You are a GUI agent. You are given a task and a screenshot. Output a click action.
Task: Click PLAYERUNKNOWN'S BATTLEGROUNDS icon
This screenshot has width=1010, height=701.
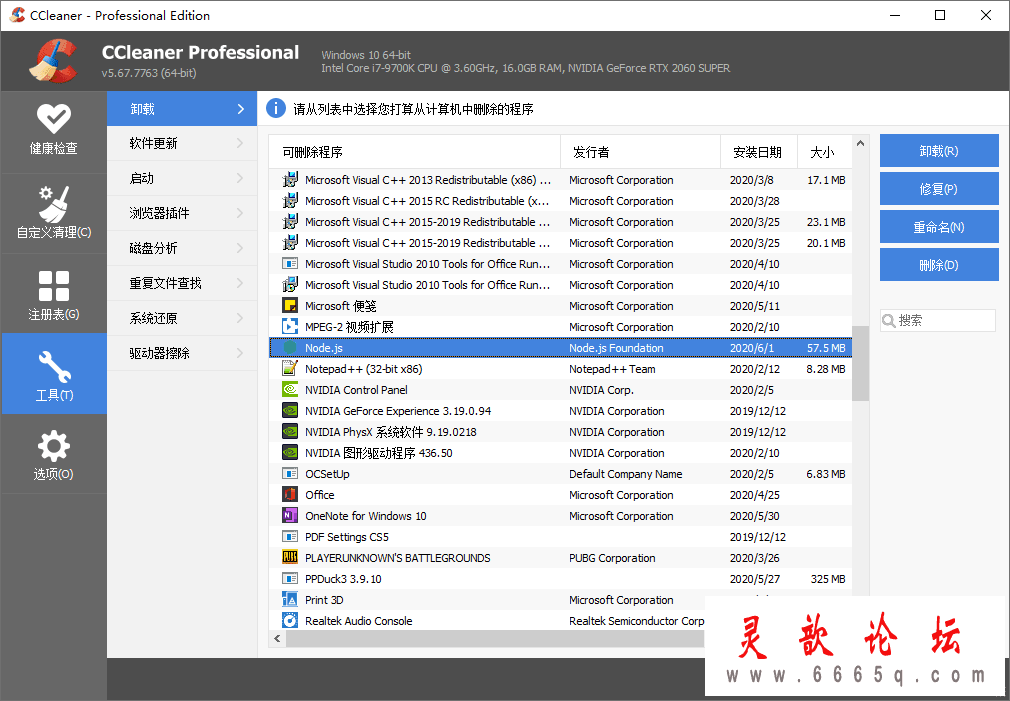(x=290, y=557)
